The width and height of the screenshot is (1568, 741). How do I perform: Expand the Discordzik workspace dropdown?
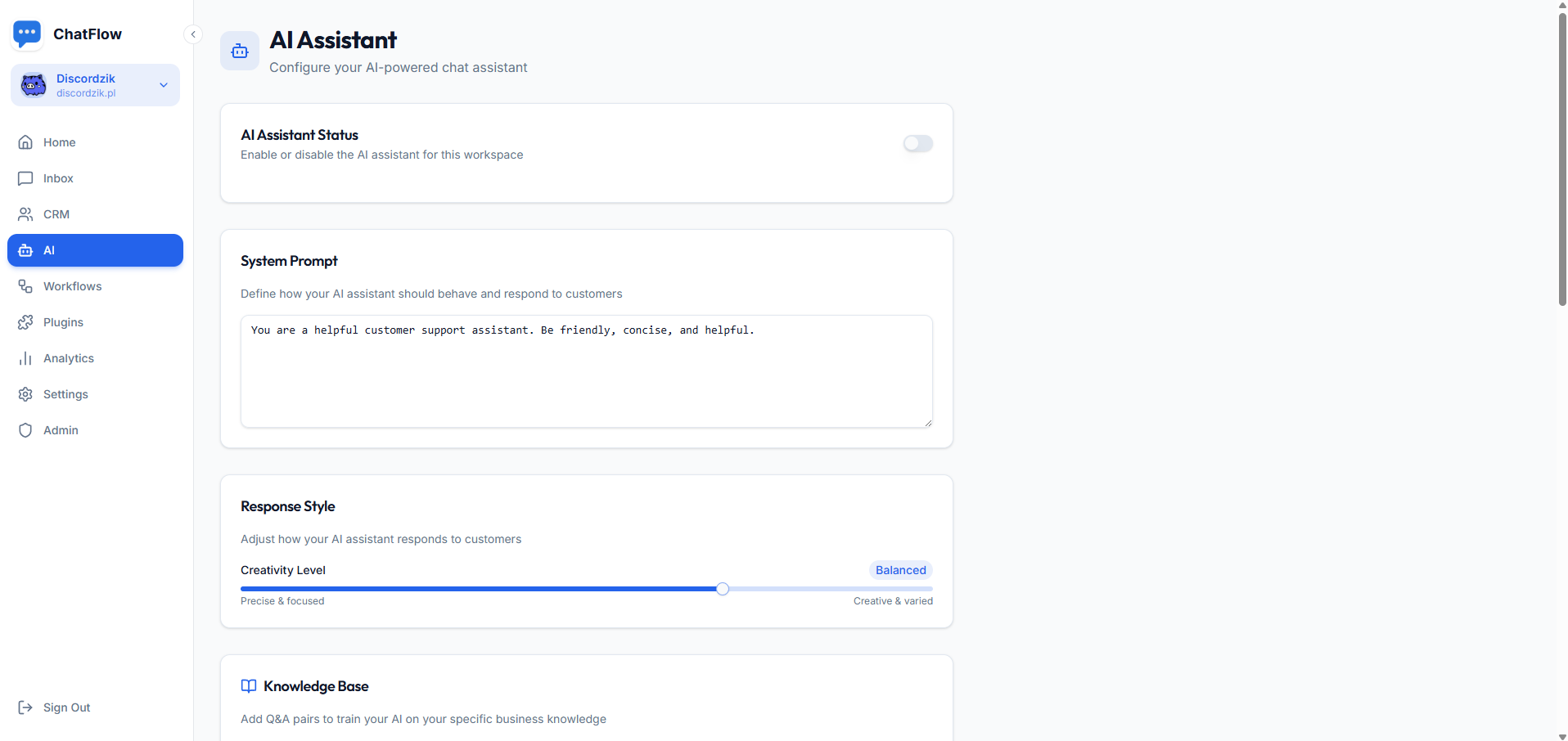[164, 85]
